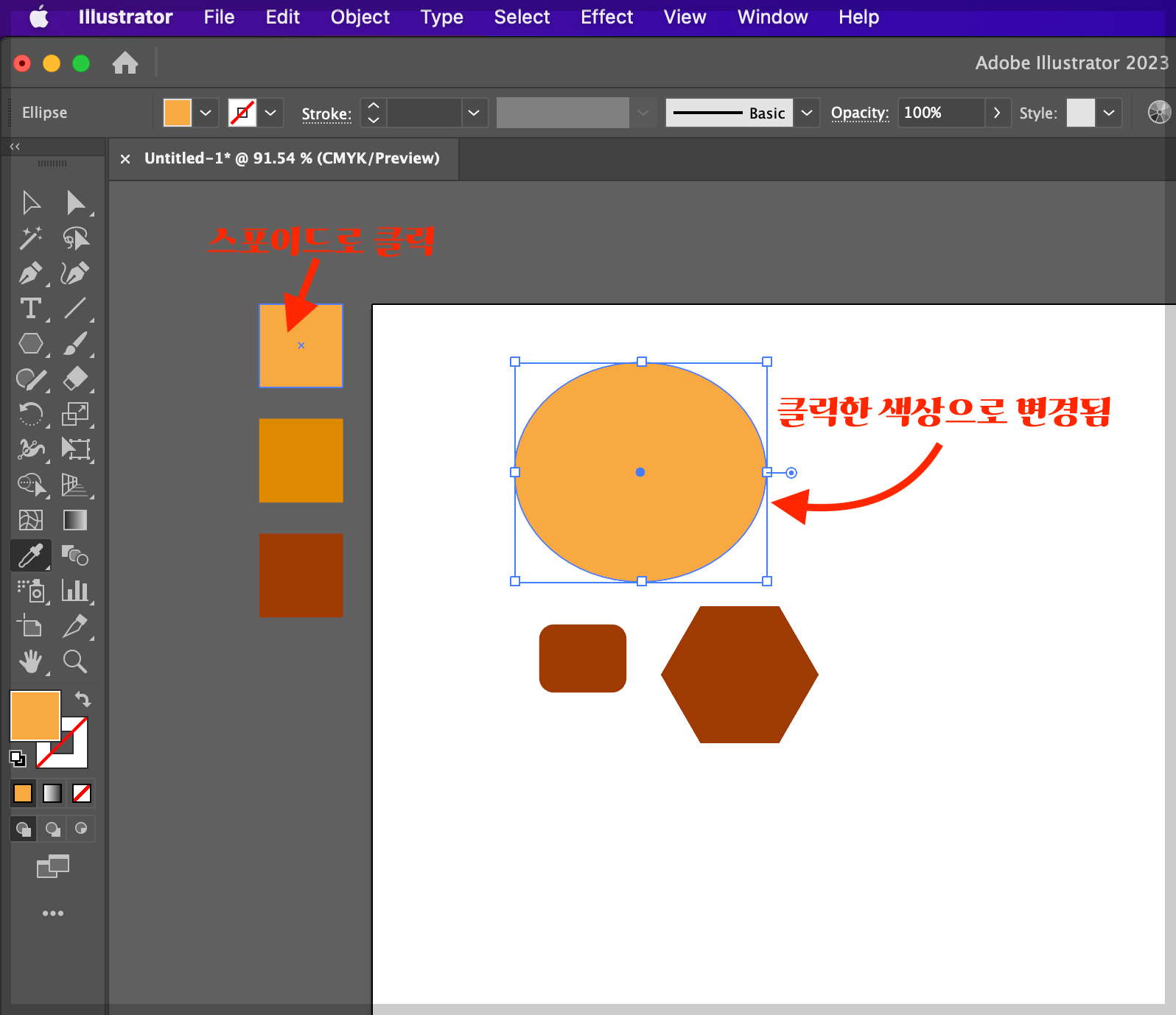This screenshot has height=1015, width=1176.
Task: Collapse the toolbar with double-arrow
Action: 15,147
